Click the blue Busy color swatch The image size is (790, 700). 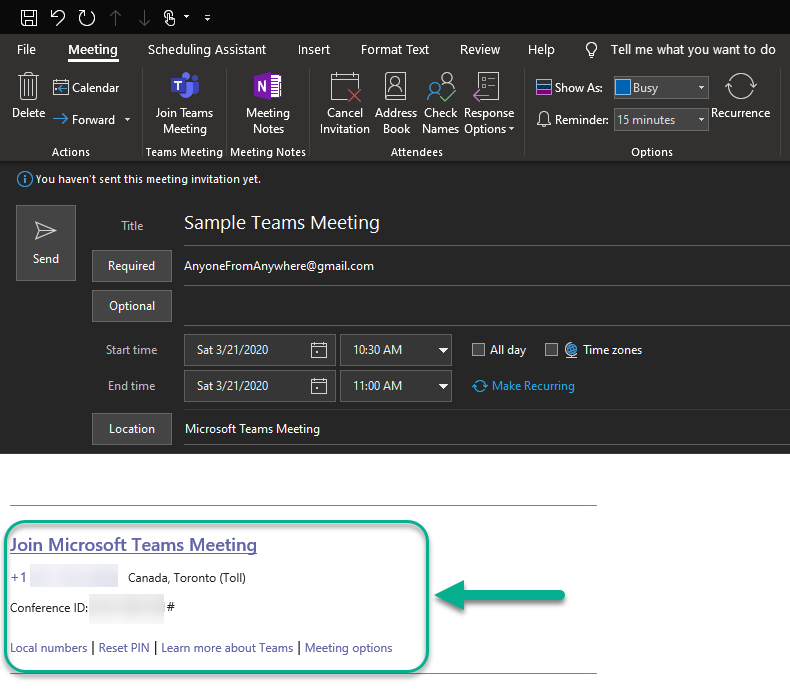pos(623,87)
